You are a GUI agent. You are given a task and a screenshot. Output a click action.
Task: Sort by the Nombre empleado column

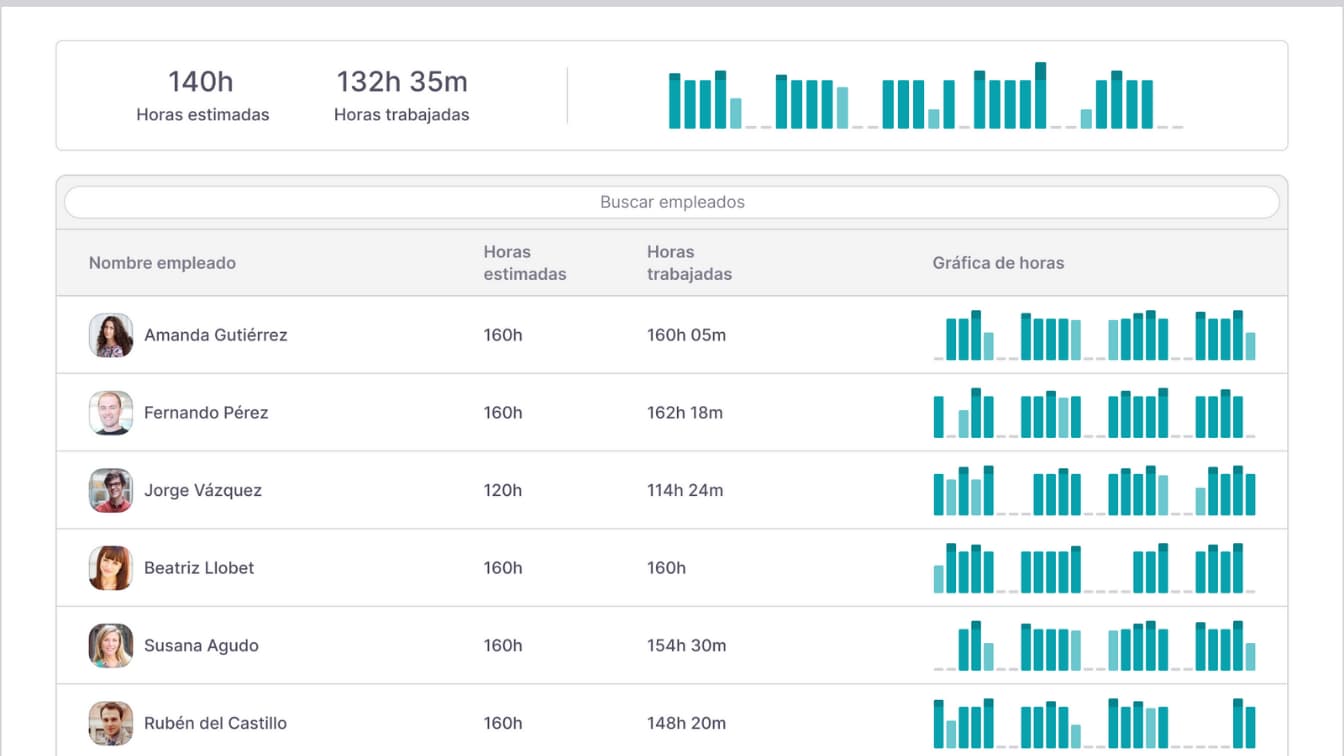161,262
